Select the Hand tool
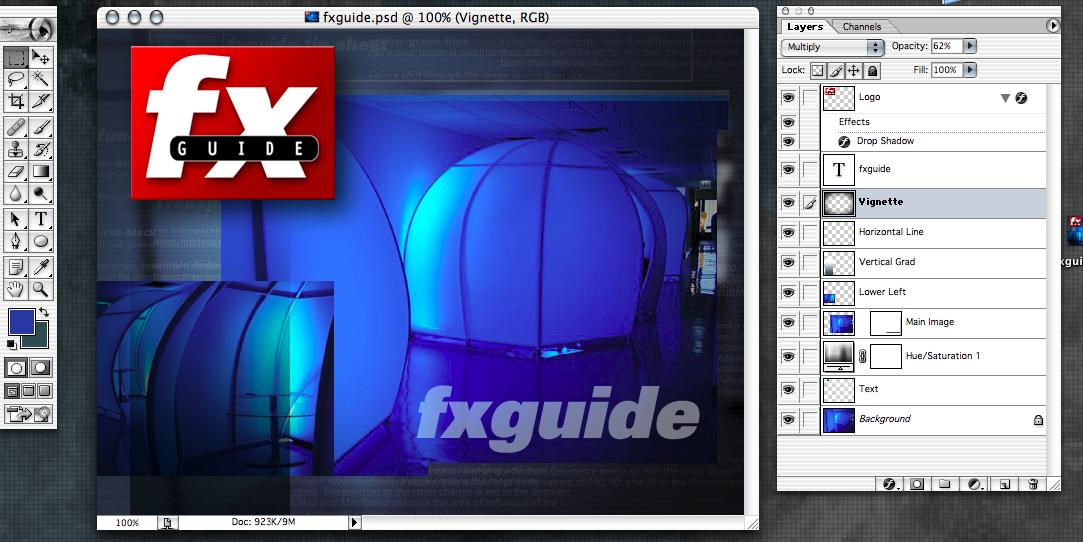This screenshot has height=542, width=1083. pos(16,289)
